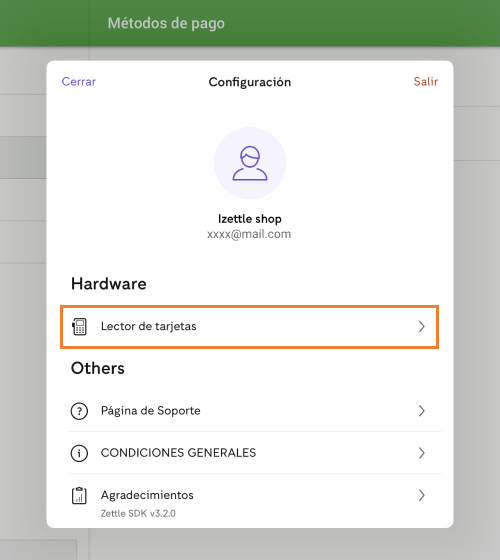This screenshot has width=500, height=560.
Task: Click the Izettle shop account name
Action: pyautogui.click(x=250, y=219)
